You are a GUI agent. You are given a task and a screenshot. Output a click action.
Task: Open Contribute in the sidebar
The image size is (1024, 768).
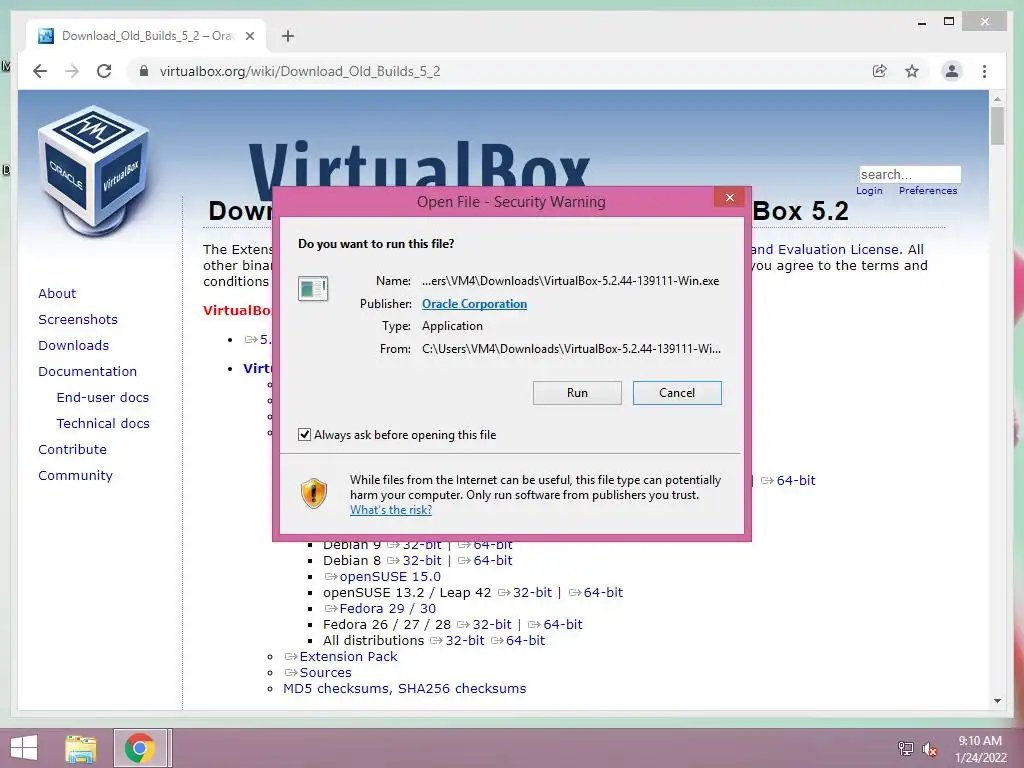[72, 449]
